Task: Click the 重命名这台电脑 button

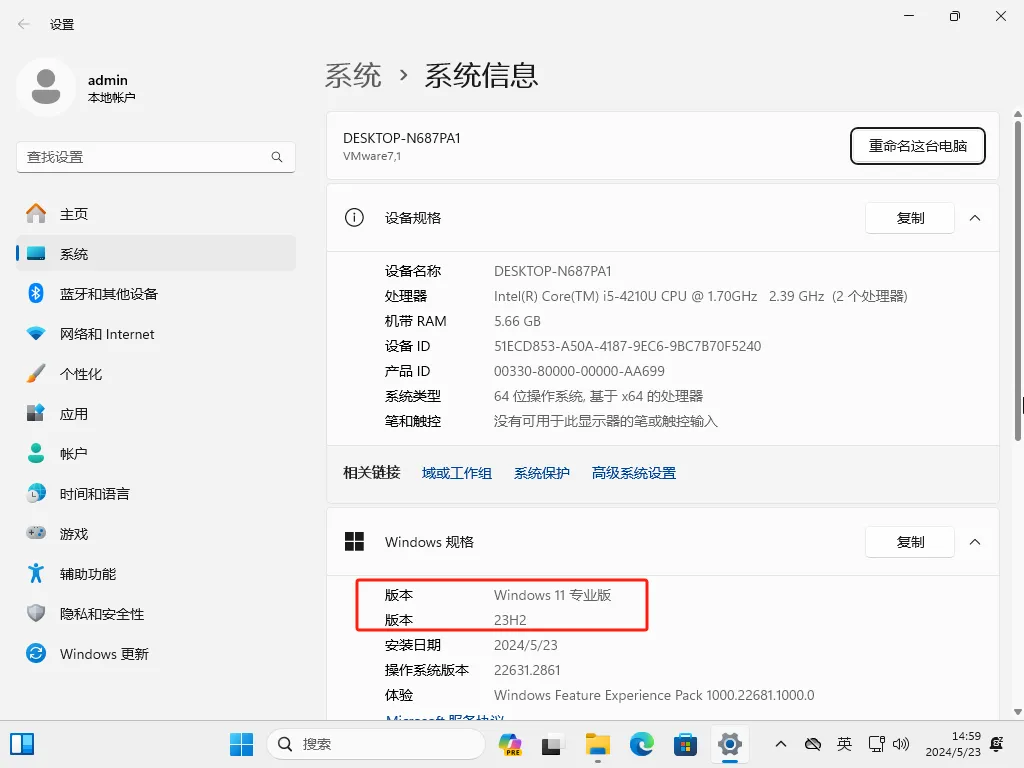Action: [918, 146]
